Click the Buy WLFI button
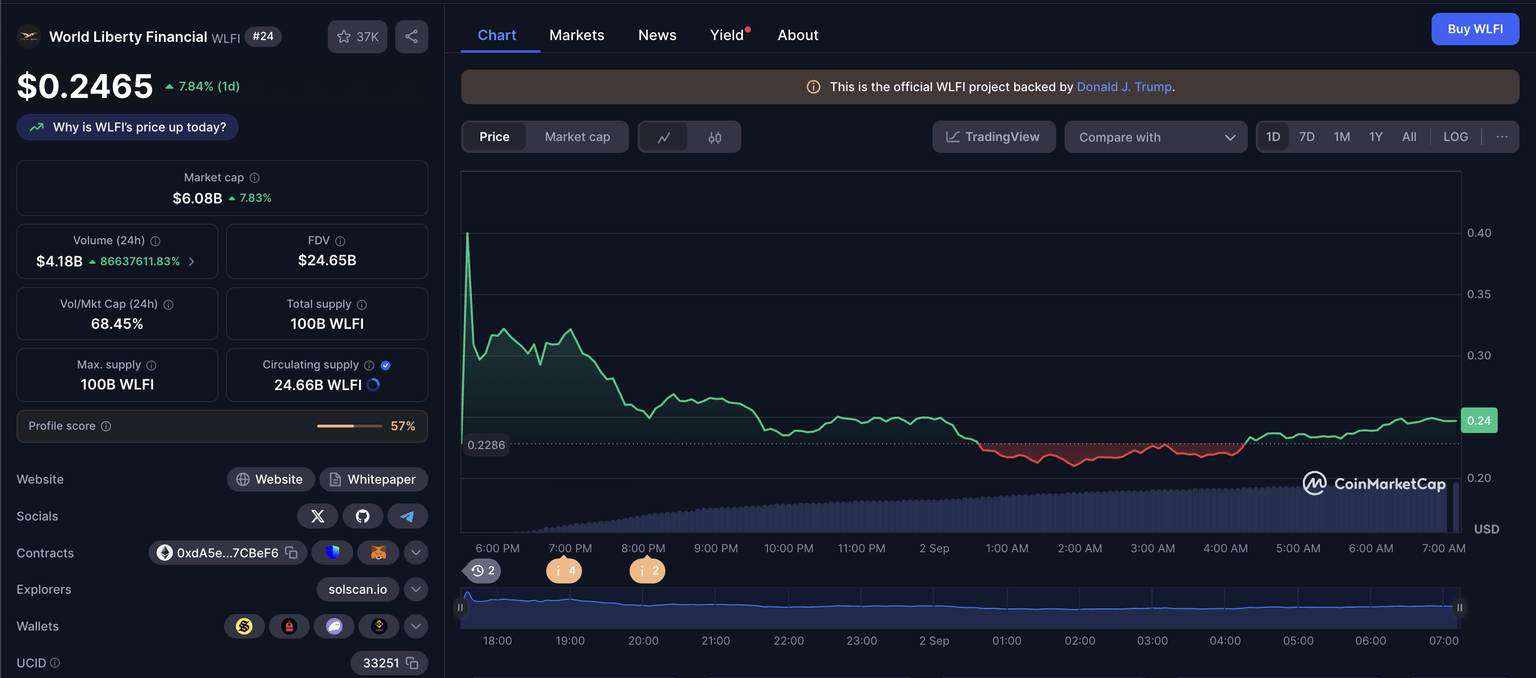 pos(1474,29)
